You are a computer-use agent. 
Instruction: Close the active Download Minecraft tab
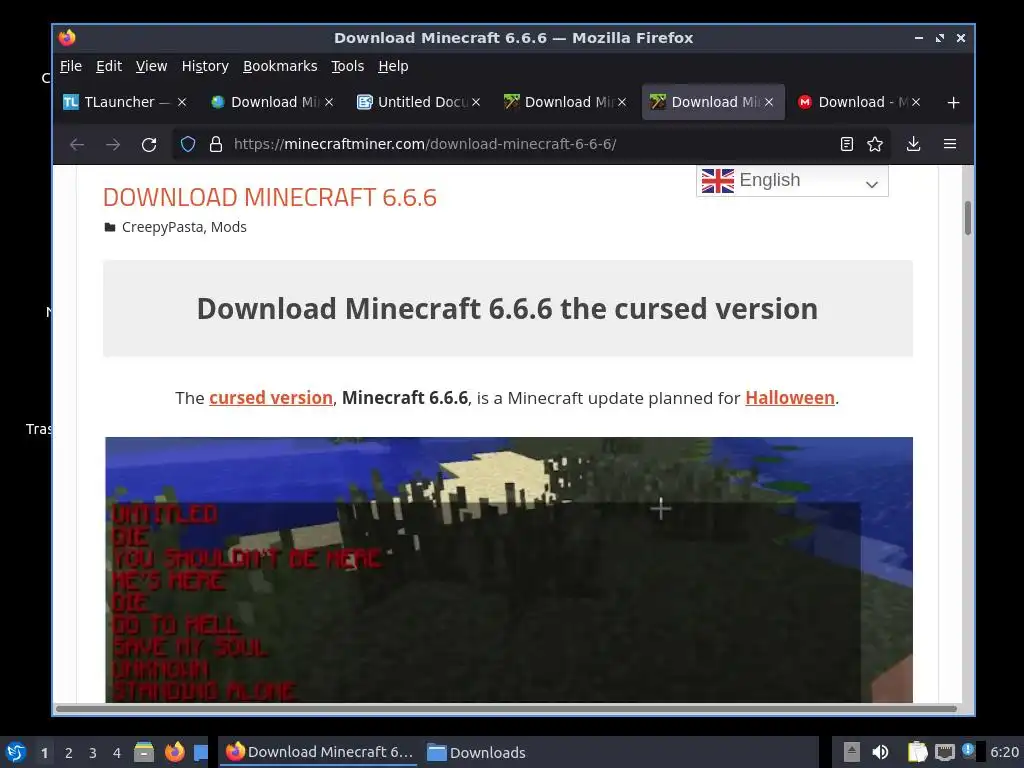point(769,102)
